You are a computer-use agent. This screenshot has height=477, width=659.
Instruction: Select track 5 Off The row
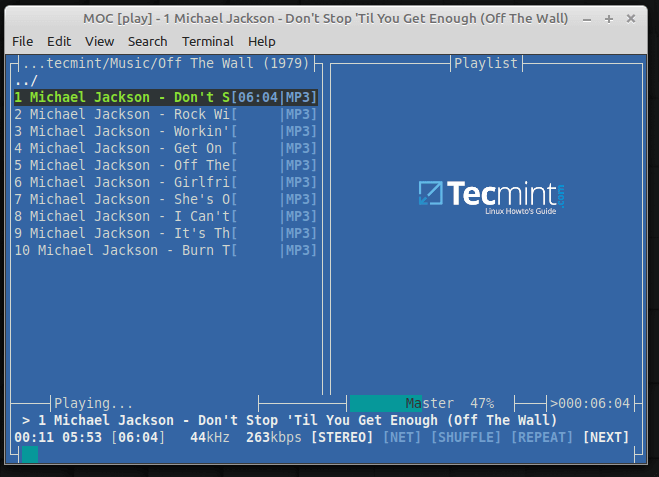166,166
